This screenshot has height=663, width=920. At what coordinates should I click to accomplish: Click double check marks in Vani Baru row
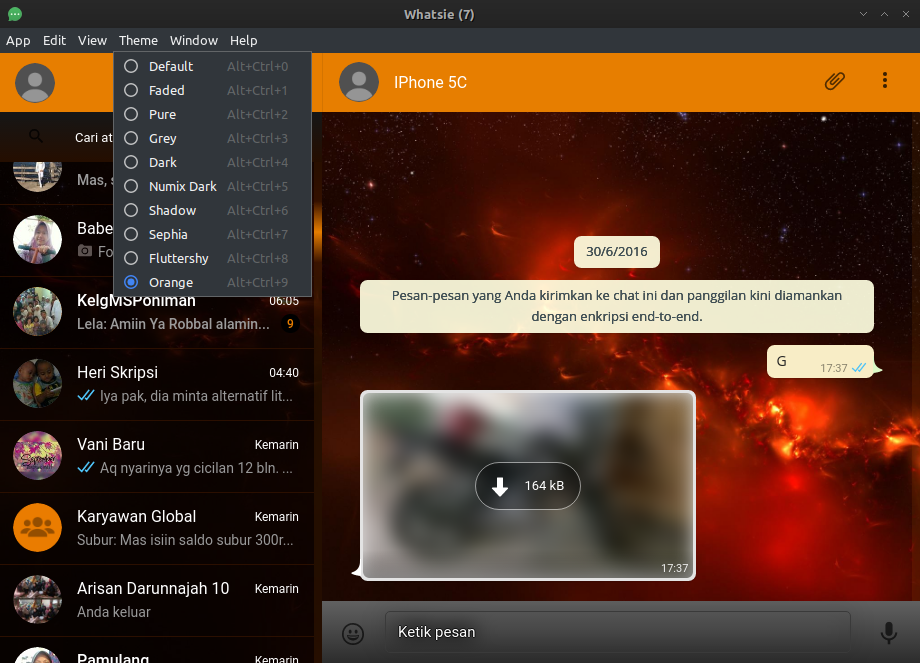pos(86,468)
